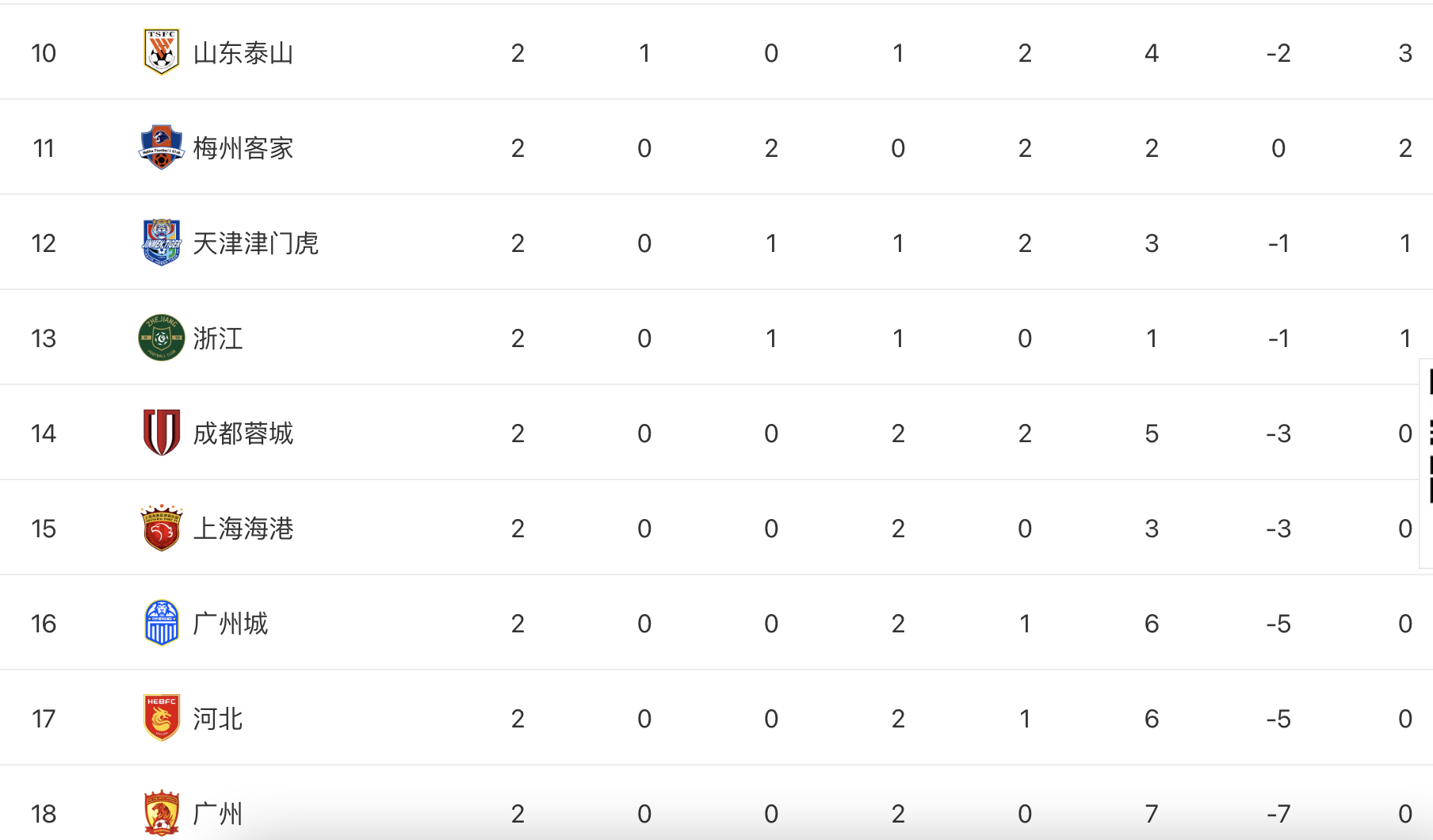
Task: Click the Meizhou Hakka (梅州客家) team crest
Action: [x=162, y=147]
